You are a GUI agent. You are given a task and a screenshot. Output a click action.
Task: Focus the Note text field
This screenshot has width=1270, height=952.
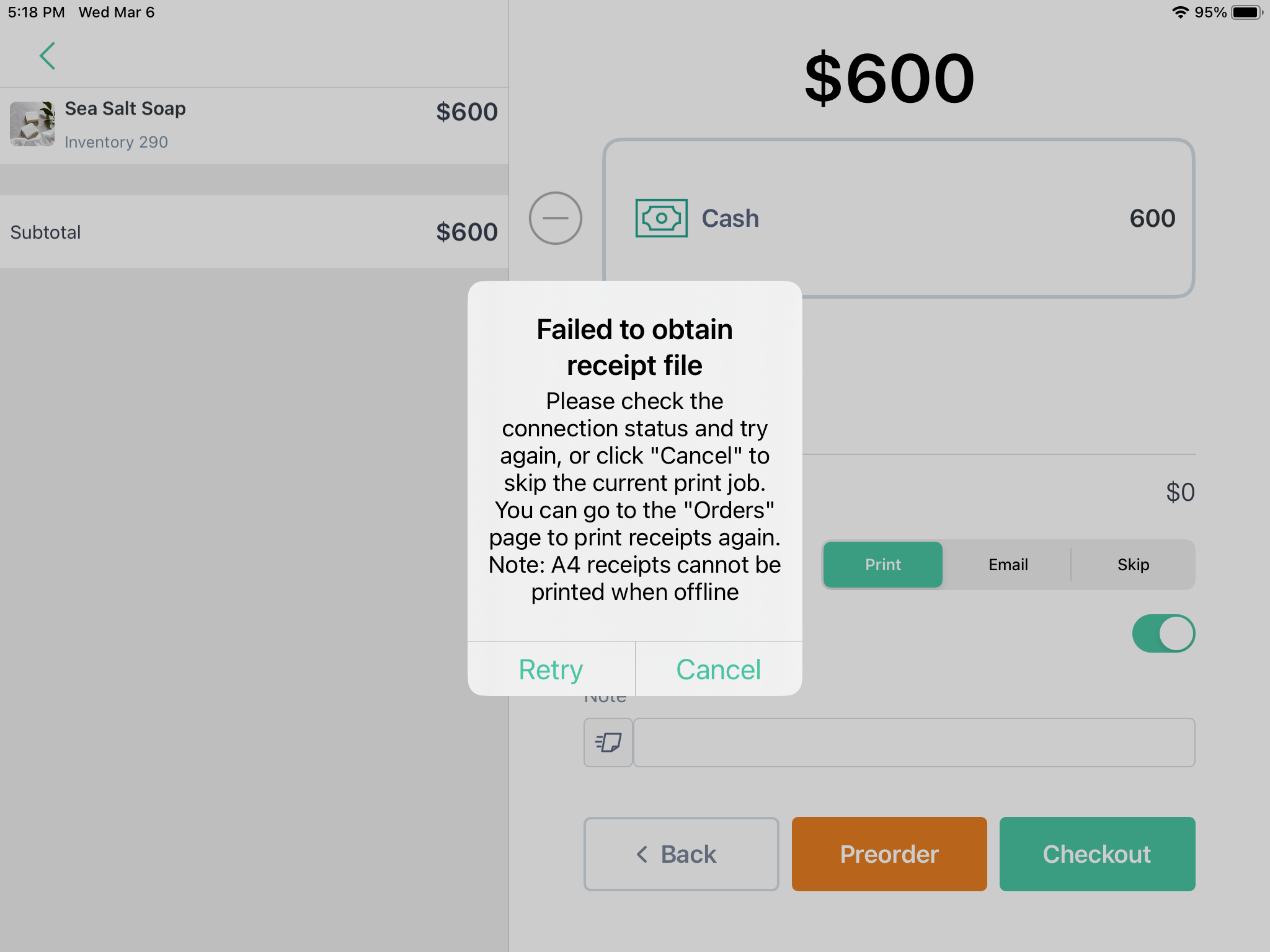914,743
